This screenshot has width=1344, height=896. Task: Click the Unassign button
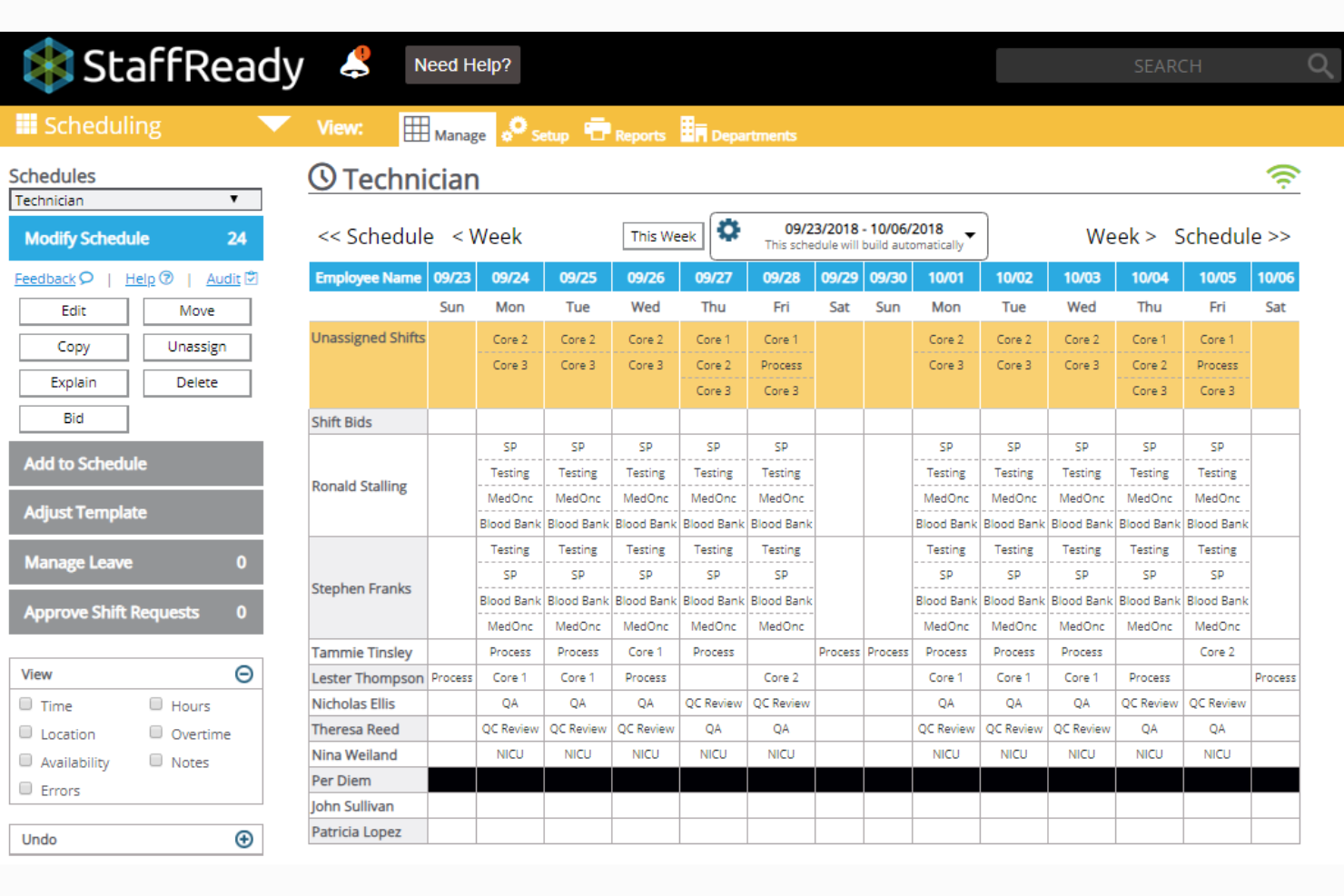point(197,347)
